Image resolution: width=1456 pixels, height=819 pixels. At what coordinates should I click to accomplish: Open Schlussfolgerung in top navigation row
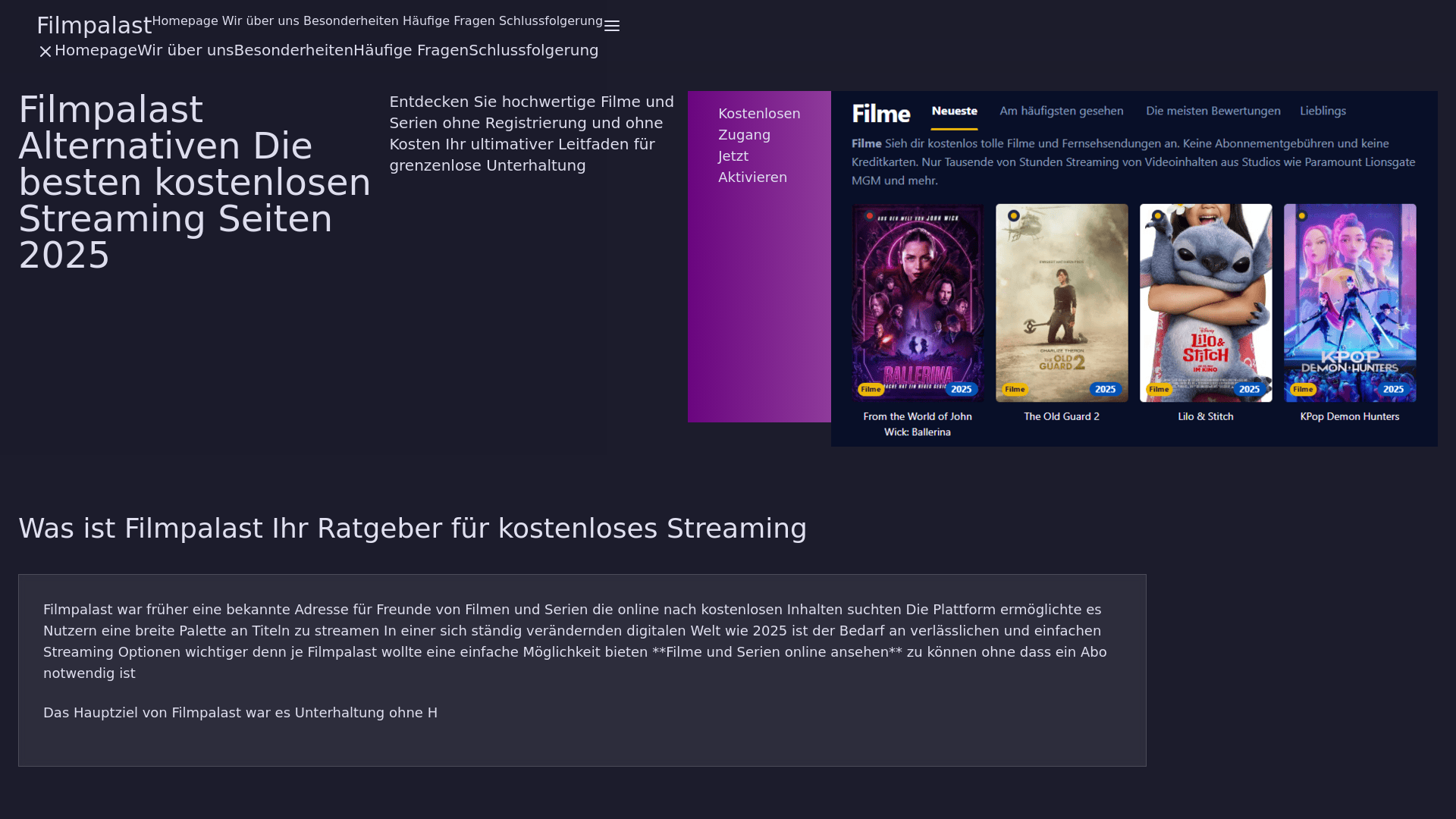[551, 21]
